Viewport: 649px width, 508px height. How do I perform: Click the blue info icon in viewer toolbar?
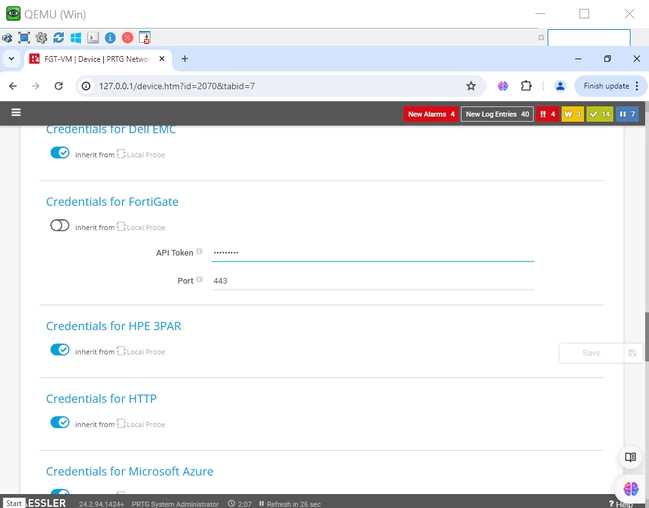110,38
